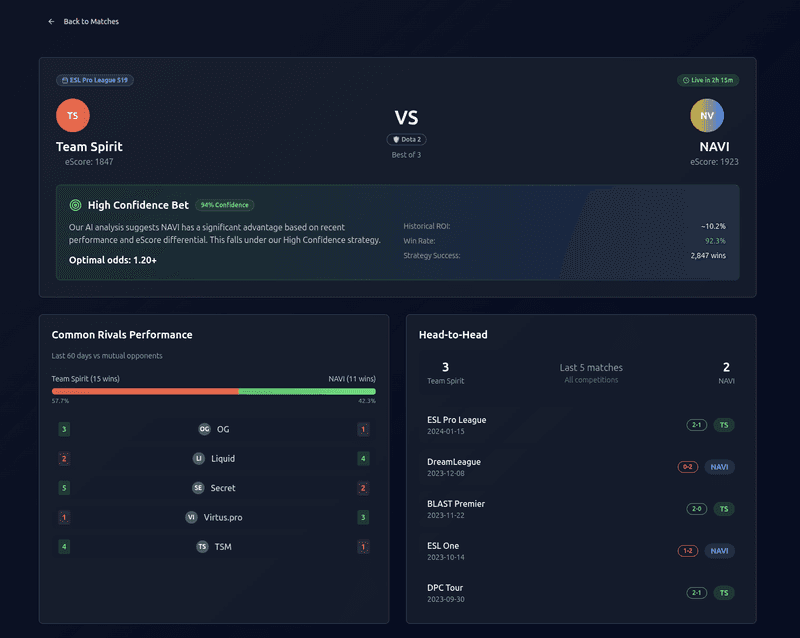Image resolution: width=800 pixels, height=638 pixels.
Task: Click the ESL One match row
Action: [581, 551]
